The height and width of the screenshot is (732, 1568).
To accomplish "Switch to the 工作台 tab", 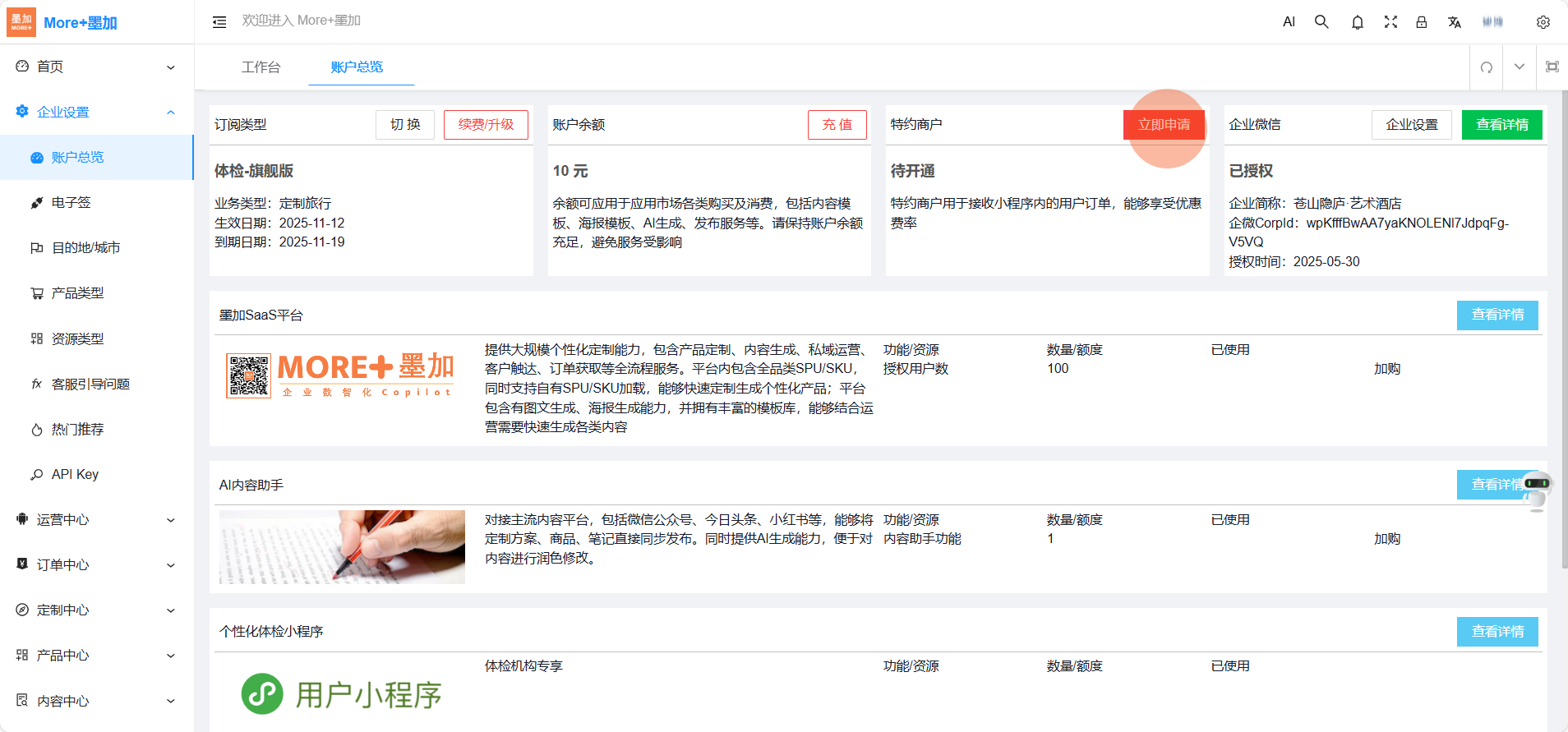I will pos(261,67).
